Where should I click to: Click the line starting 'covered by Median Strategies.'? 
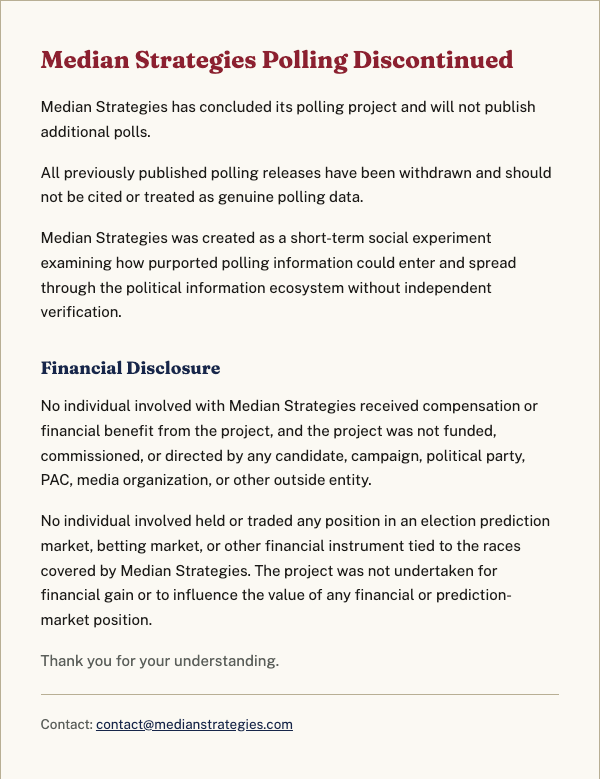click(269, 571)
